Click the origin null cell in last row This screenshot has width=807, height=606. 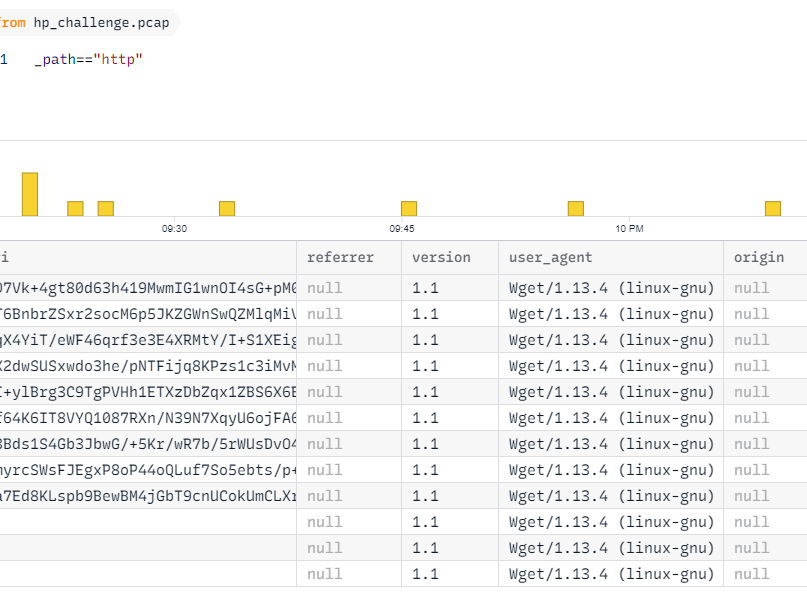[x=752, y=574]
